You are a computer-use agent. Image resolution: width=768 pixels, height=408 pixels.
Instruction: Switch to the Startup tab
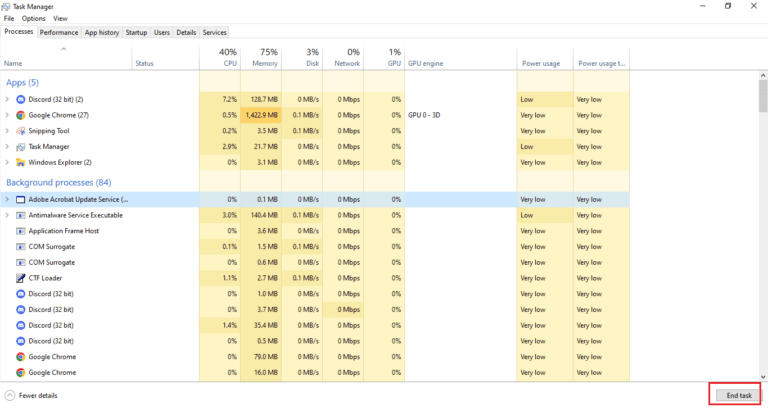click(136, 32)
